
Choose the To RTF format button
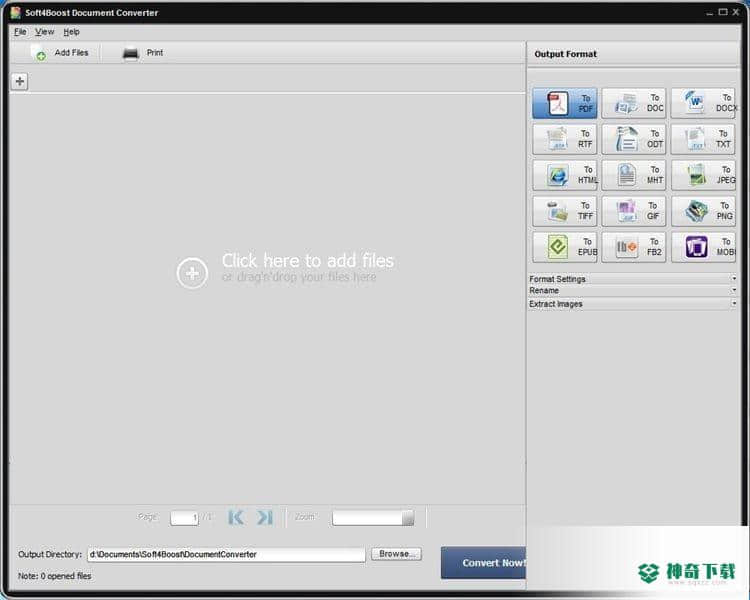point(564,139)
